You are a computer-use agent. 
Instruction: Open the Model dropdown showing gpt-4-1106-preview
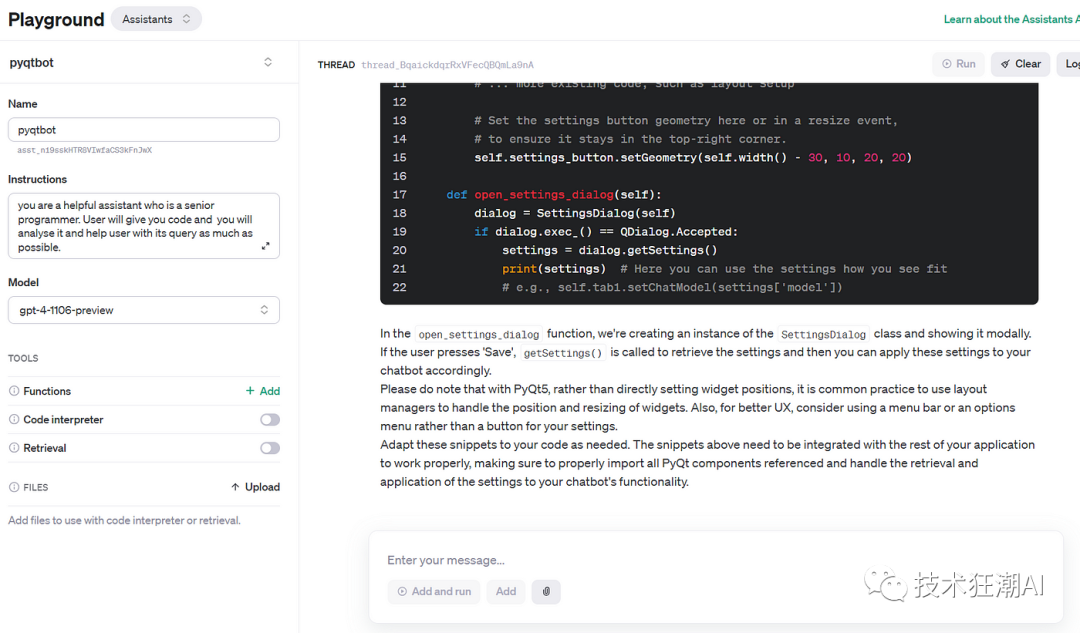pos(144,310)
